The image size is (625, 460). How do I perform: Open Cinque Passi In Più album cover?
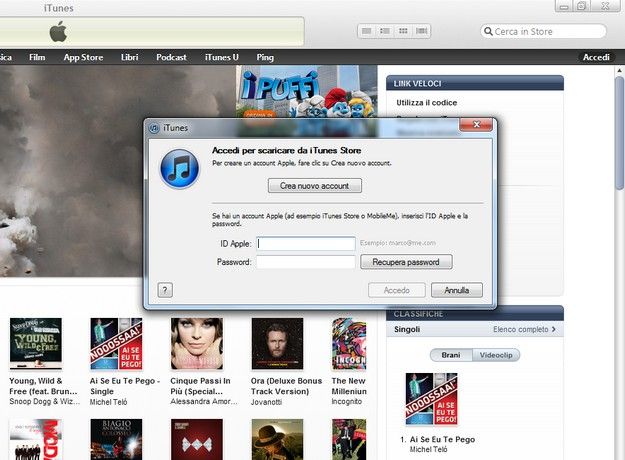(x=197, y=344)
